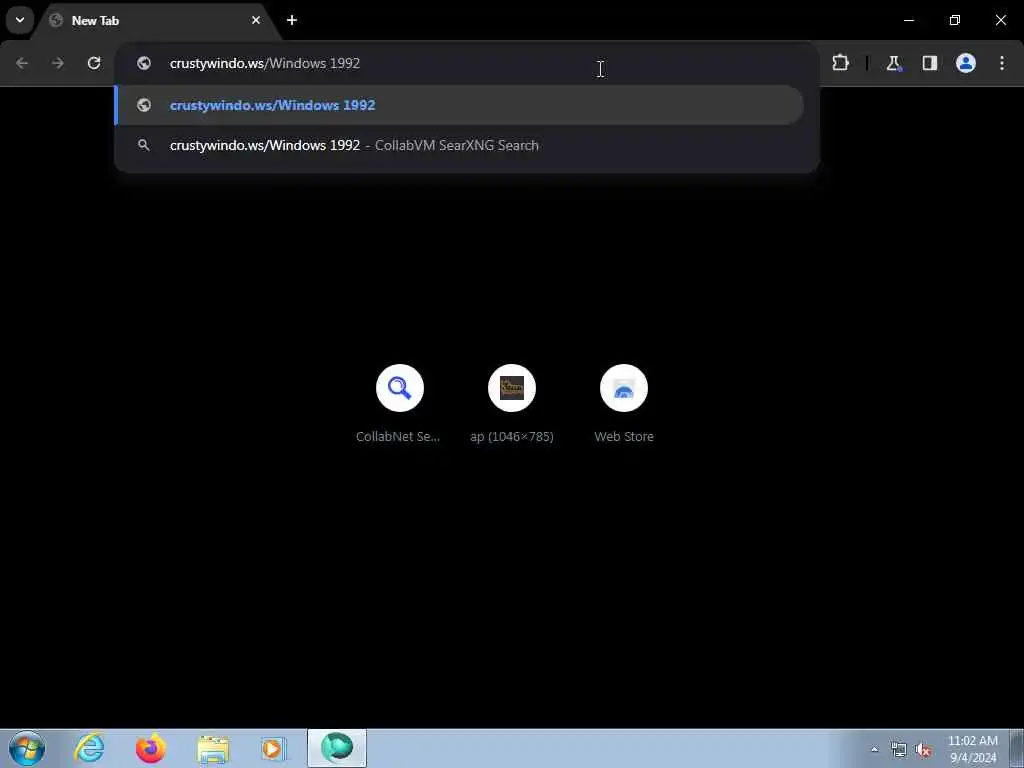Select the active browser taskbar button
Viewport: 1024px width, 768px height.
click(x=337, y=748)
